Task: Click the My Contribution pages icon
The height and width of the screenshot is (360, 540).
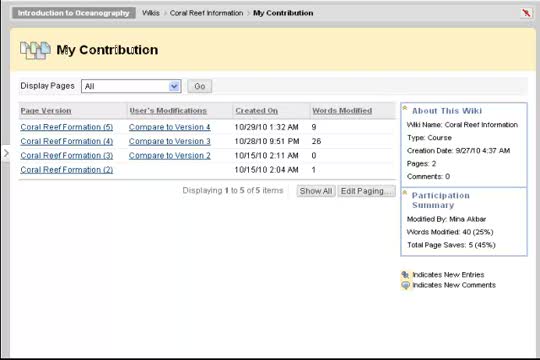Action: click(x=35, y=50)
